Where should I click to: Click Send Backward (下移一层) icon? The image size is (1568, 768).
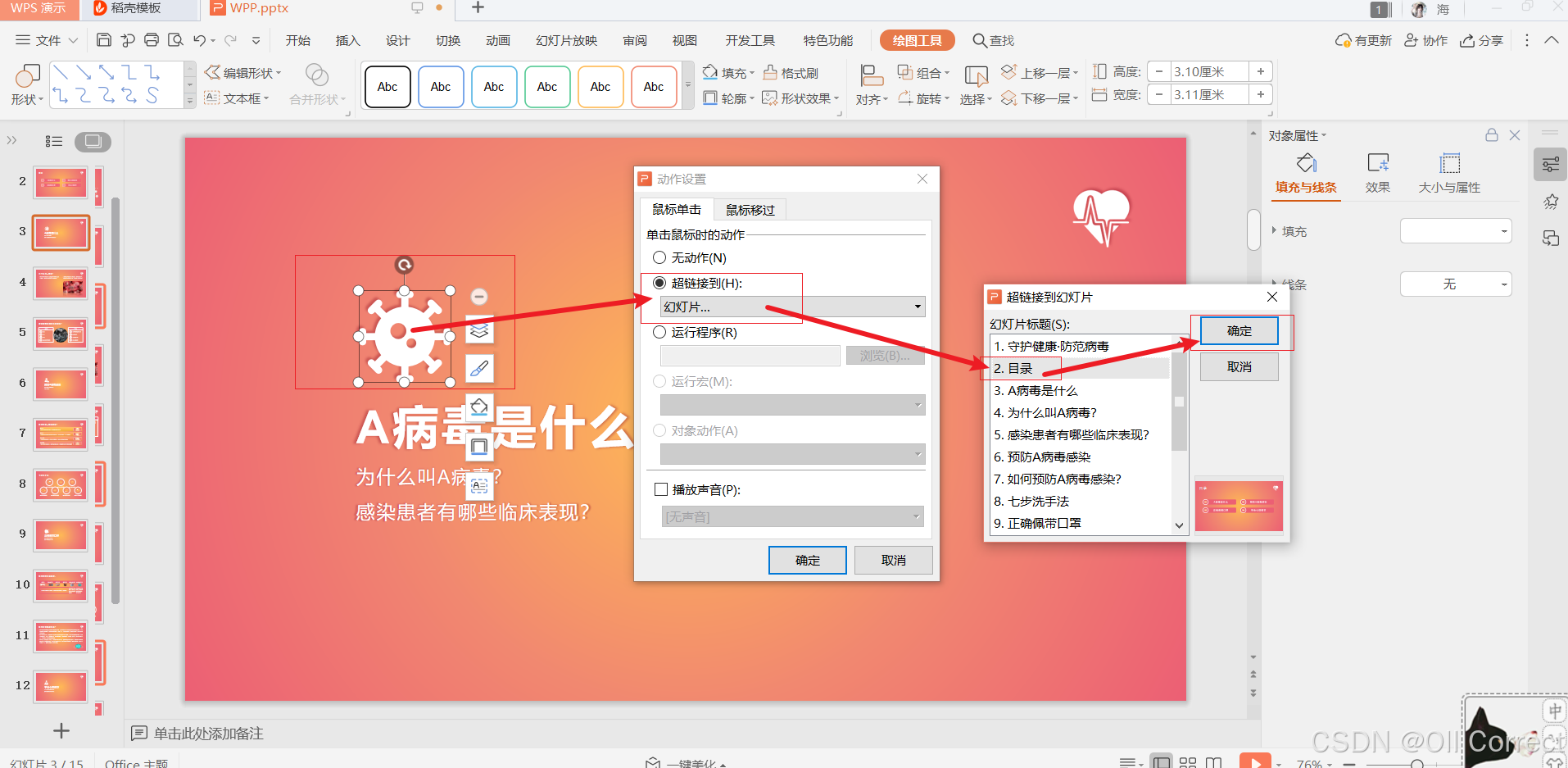click(1009, 98)
